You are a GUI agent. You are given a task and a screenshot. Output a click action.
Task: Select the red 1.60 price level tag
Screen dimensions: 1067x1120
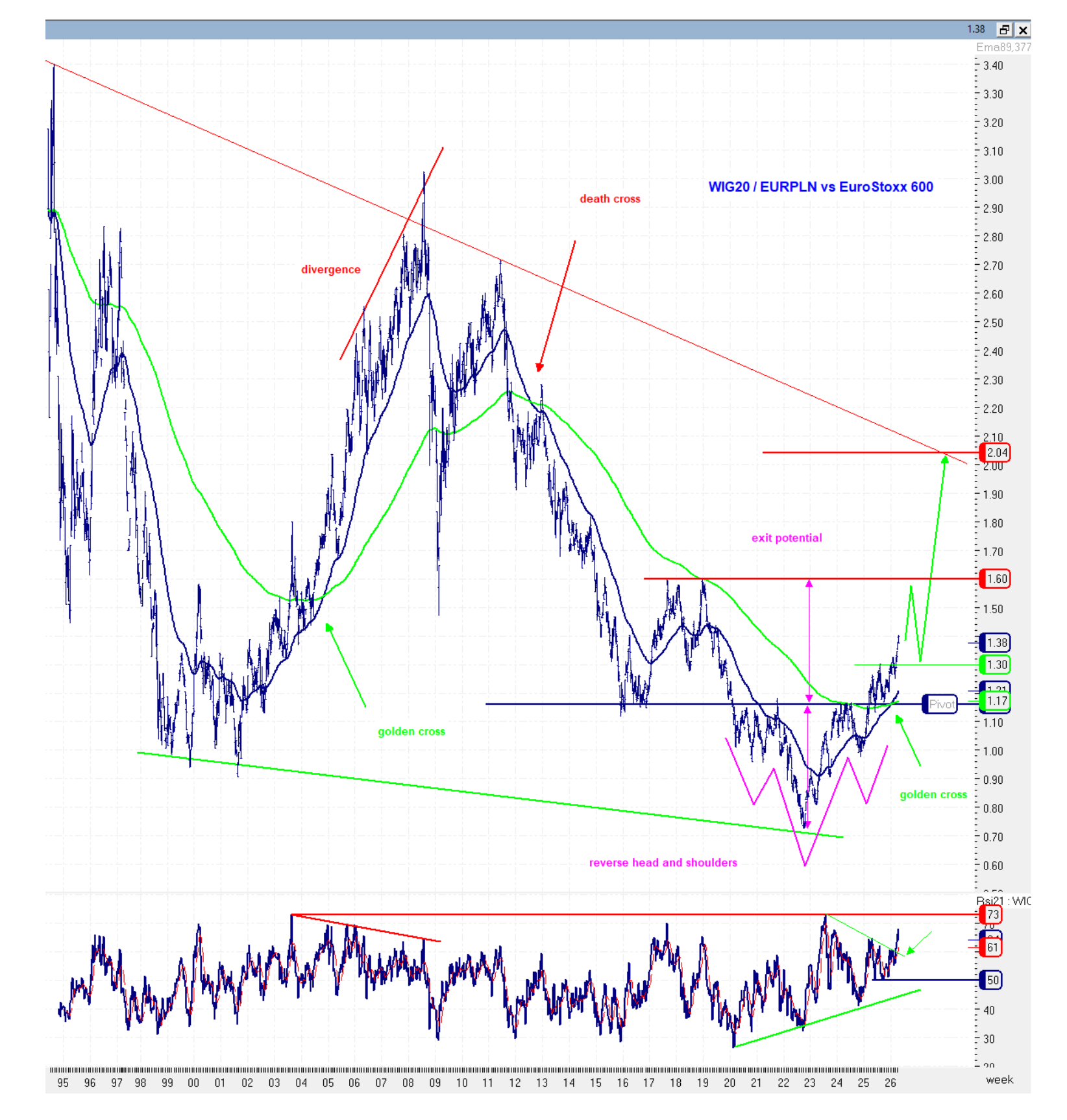(996, 579)
